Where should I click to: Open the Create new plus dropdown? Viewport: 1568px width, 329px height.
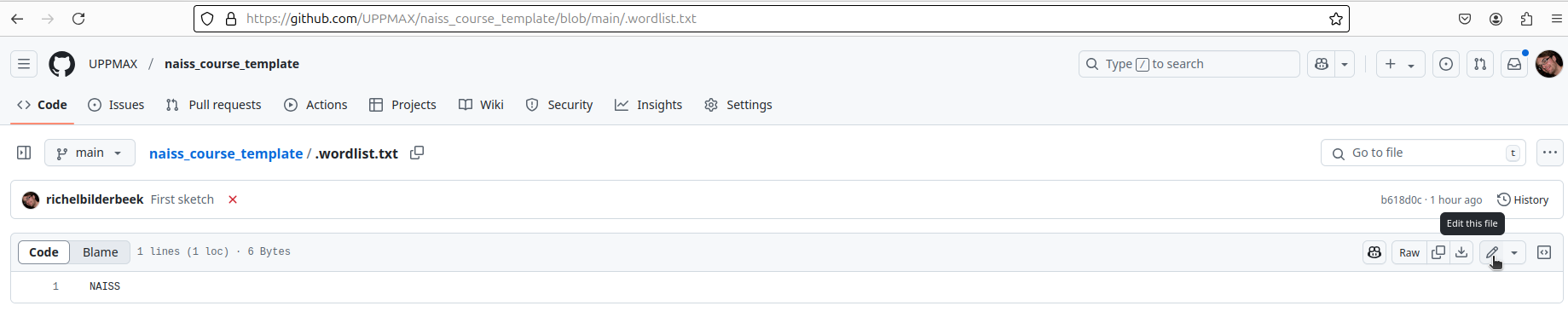coord(1400,64)
